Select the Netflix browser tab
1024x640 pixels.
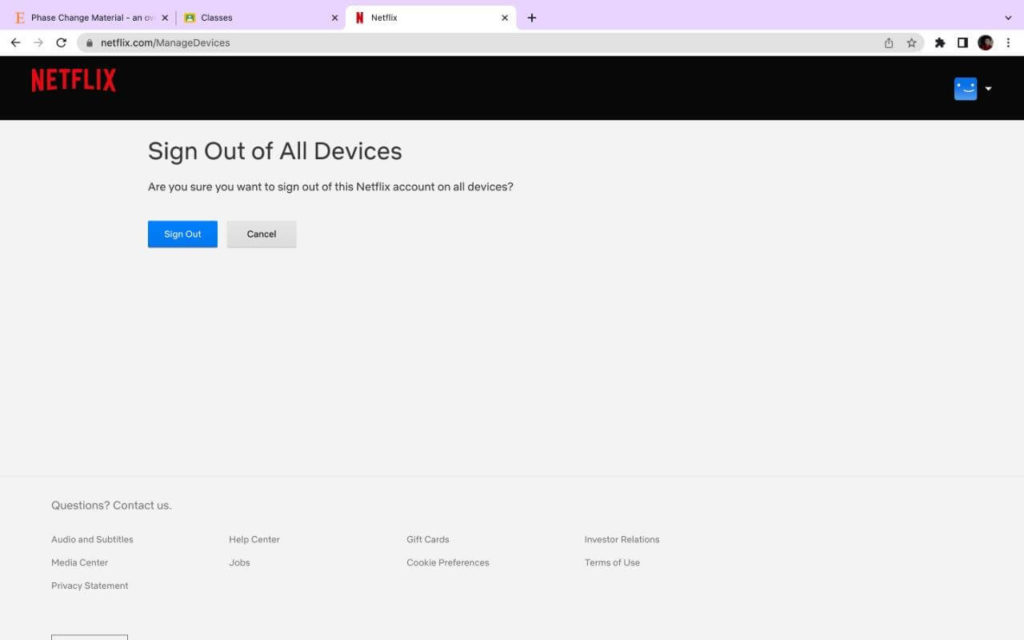[x=431, y=18]
